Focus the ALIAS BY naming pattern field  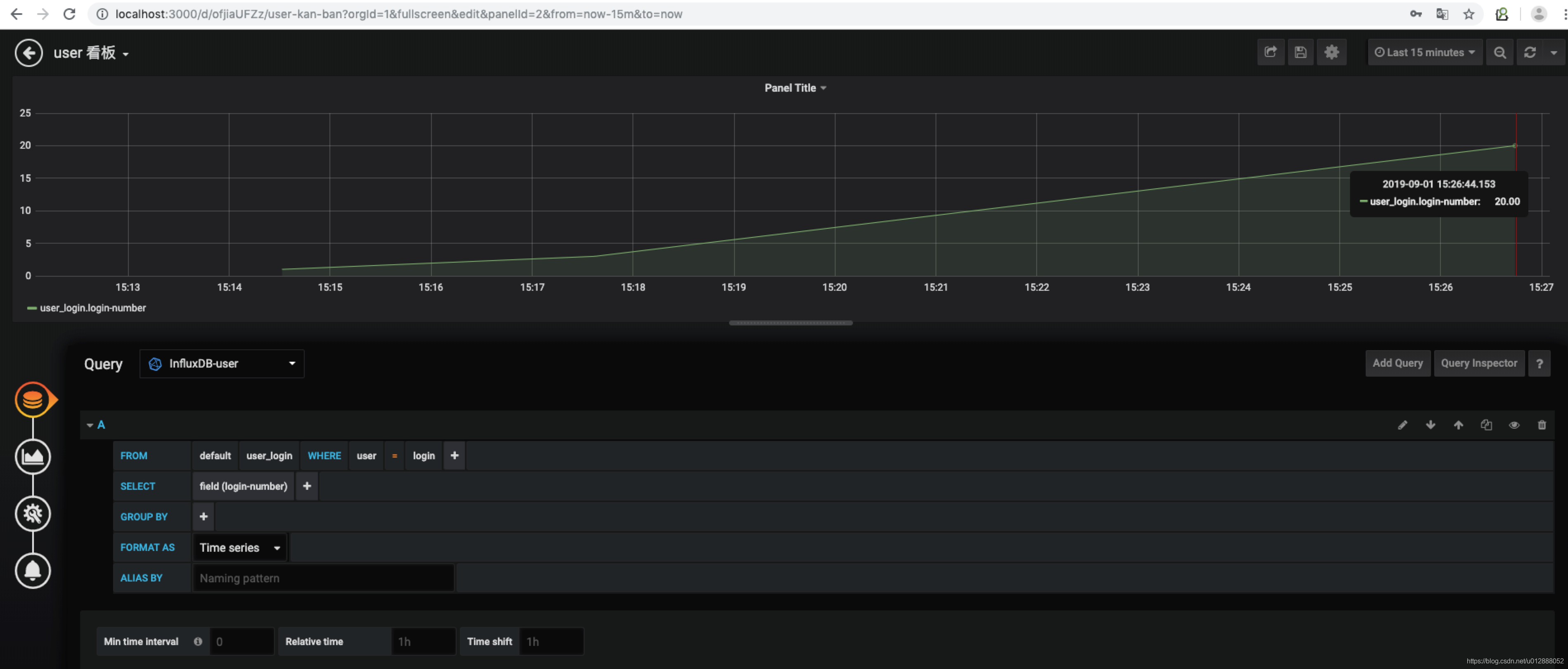point(323,578)
